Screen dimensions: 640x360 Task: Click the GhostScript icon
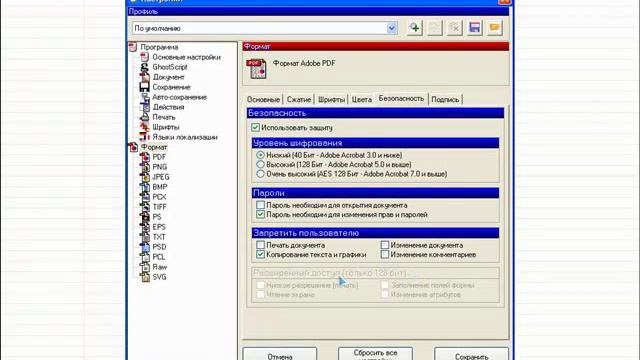(x=144, y=67)
